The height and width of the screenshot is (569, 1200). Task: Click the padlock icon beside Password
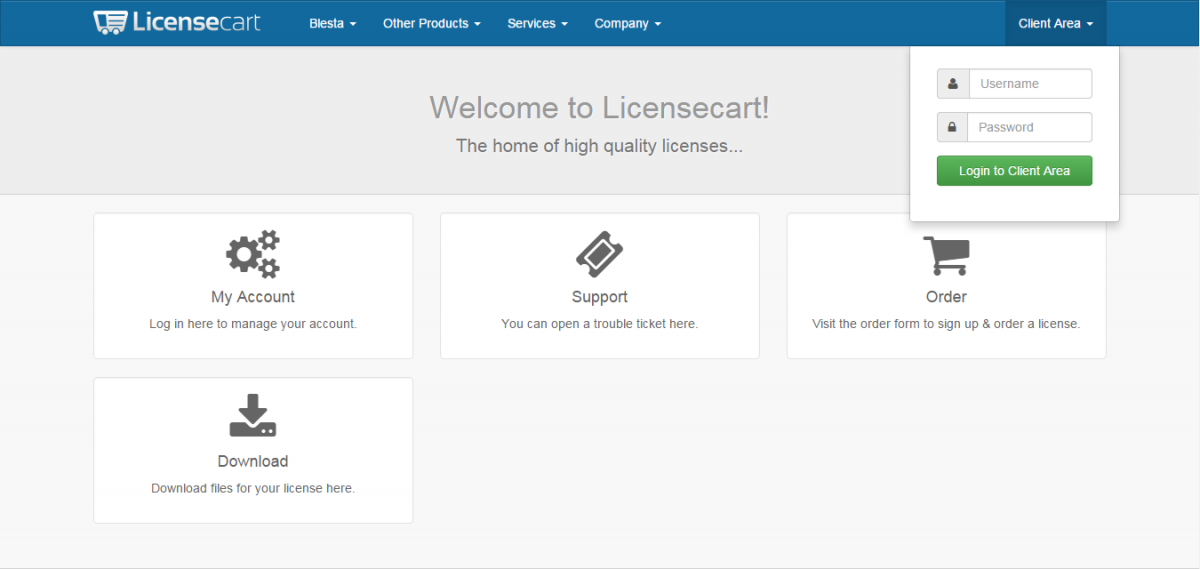click(952, 127)
